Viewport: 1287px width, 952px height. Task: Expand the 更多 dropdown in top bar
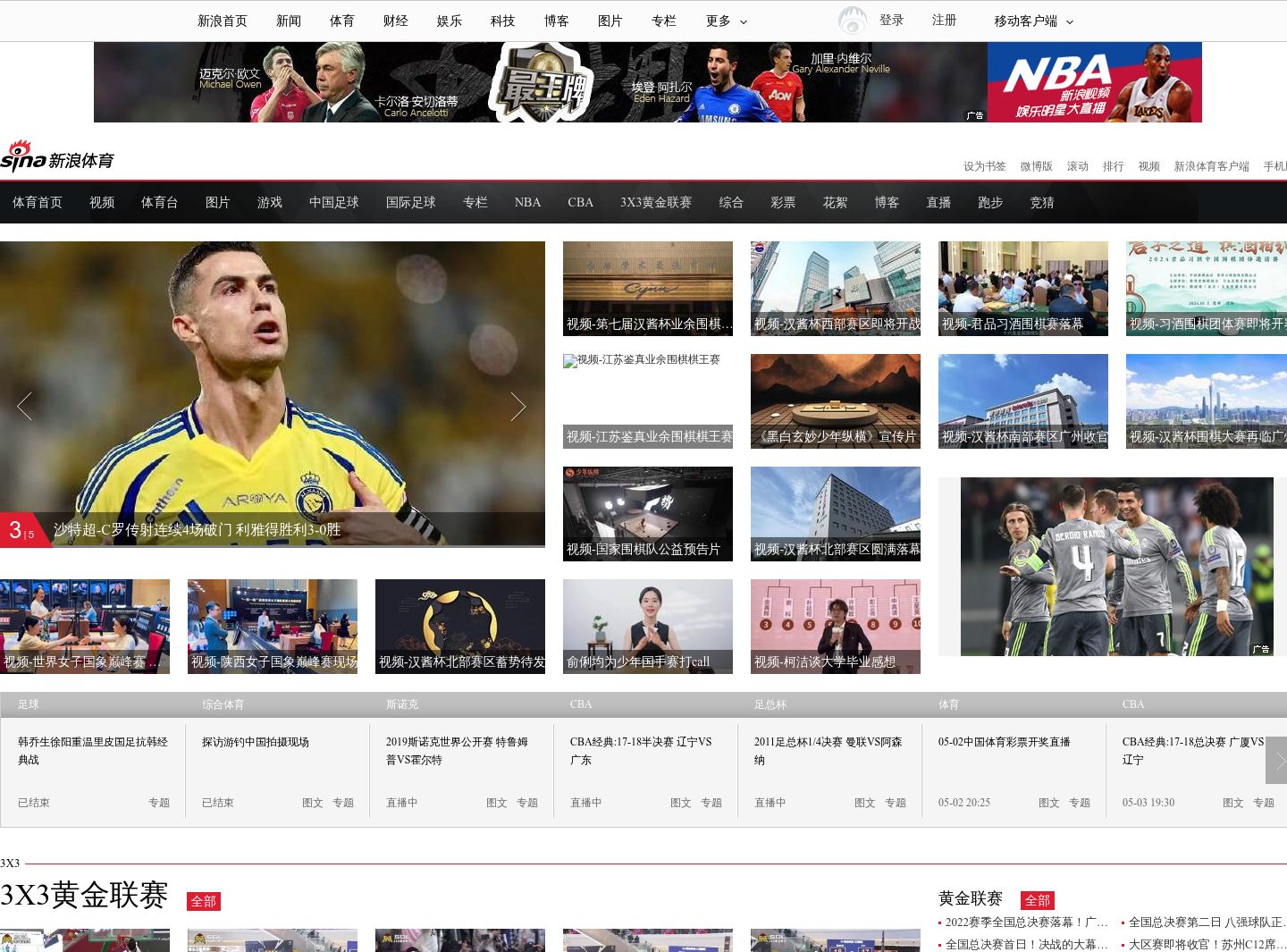[x=727, y=21]
